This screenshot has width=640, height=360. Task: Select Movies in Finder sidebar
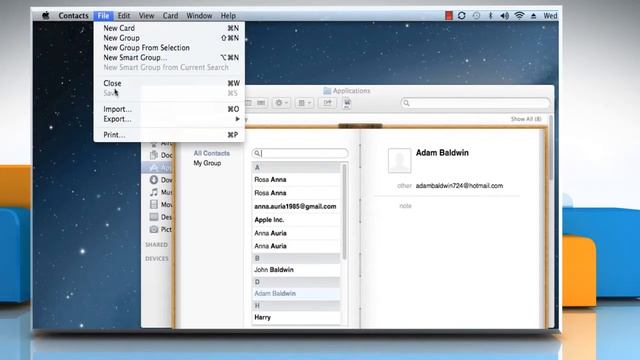[x=161, y=204]
